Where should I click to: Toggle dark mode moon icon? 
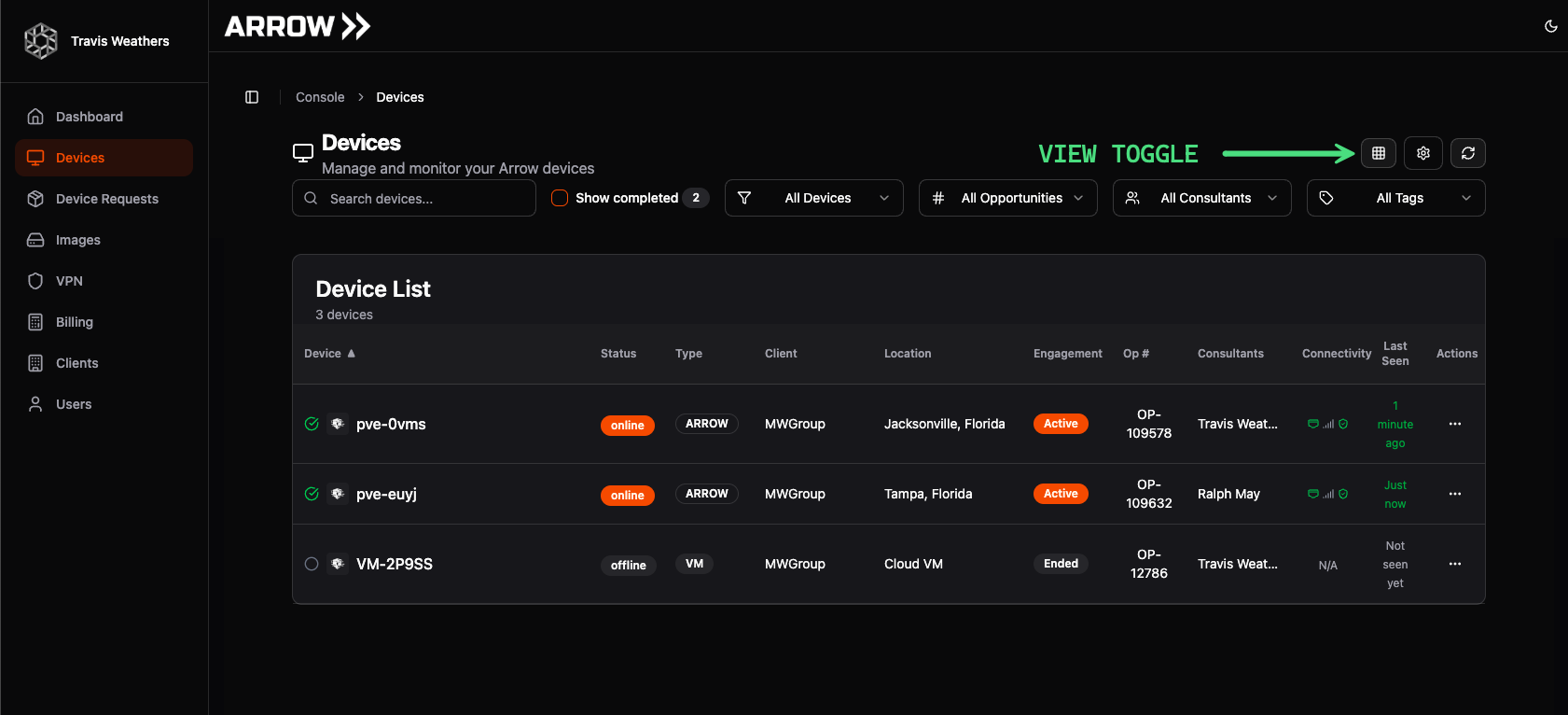point(1550,26)
